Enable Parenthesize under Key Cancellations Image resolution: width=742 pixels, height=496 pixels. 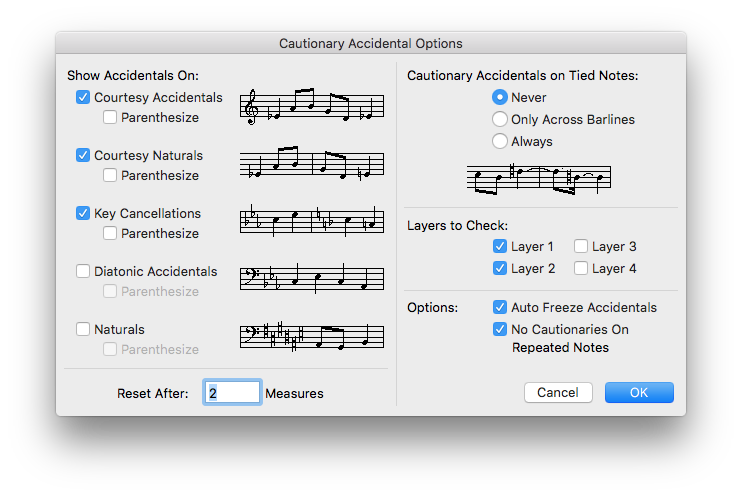(x=110, y=233)
